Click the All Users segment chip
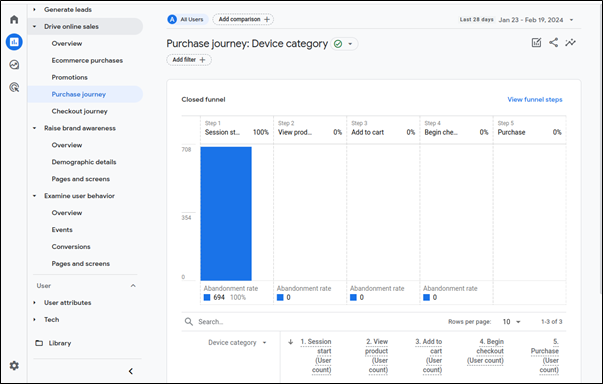 click(x=187, y=19)
